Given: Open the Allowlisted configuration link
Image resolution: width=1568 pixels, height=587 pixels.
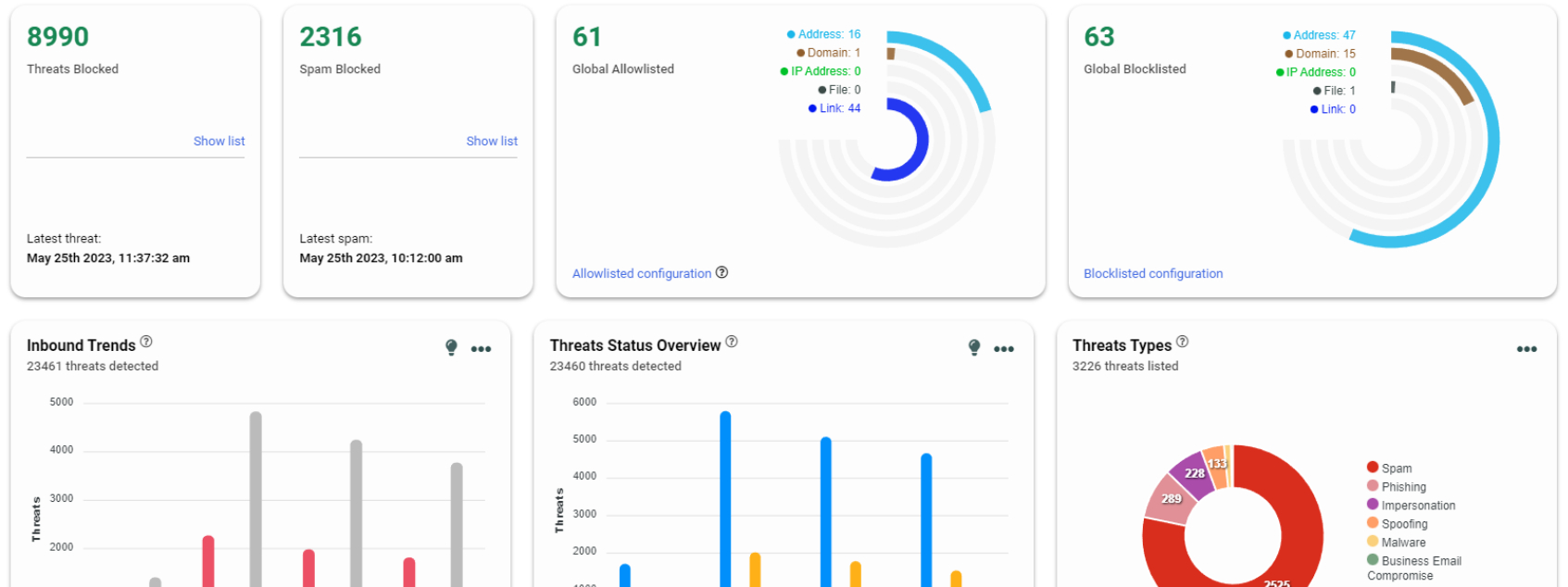Looking at the screenshot, I should pos(642,273).
